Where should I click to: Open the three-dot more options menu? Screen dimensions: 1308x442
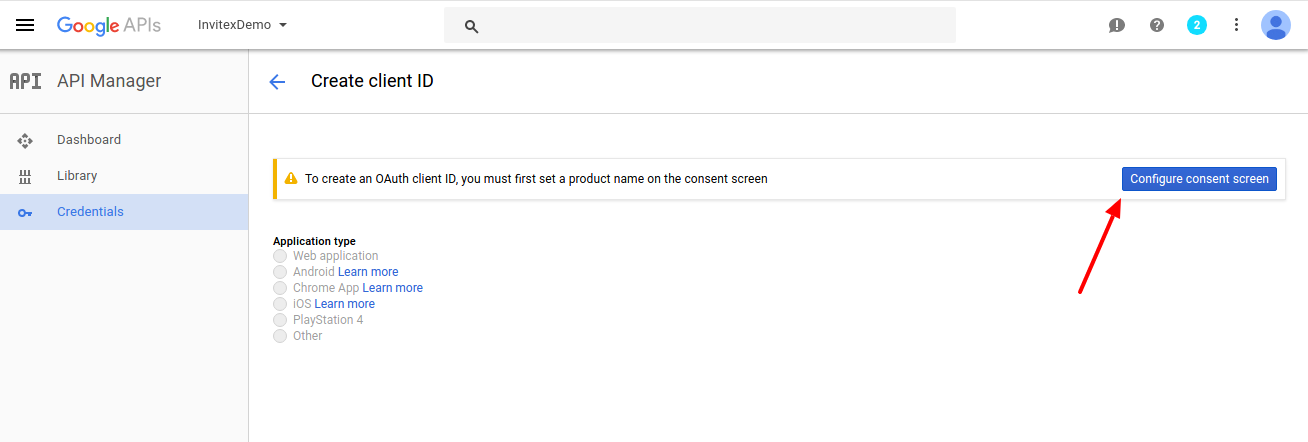coord(1236,25)
